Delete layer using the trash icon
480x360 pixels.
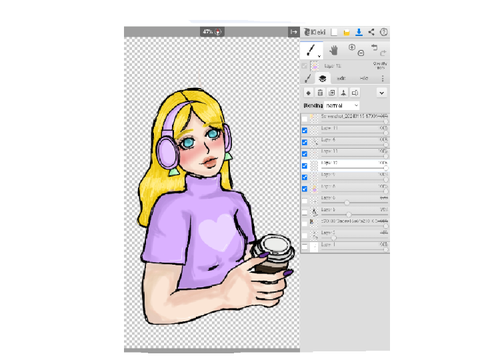(x=320, y=93)
